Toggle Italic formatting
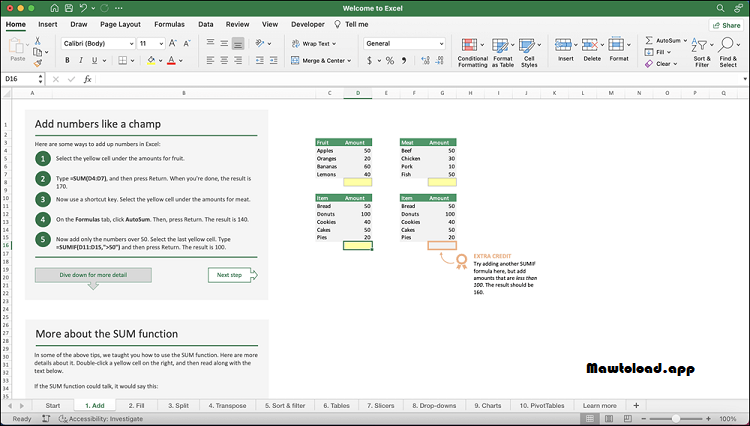This screenshot has height=426, width=750. coord(81,60)
